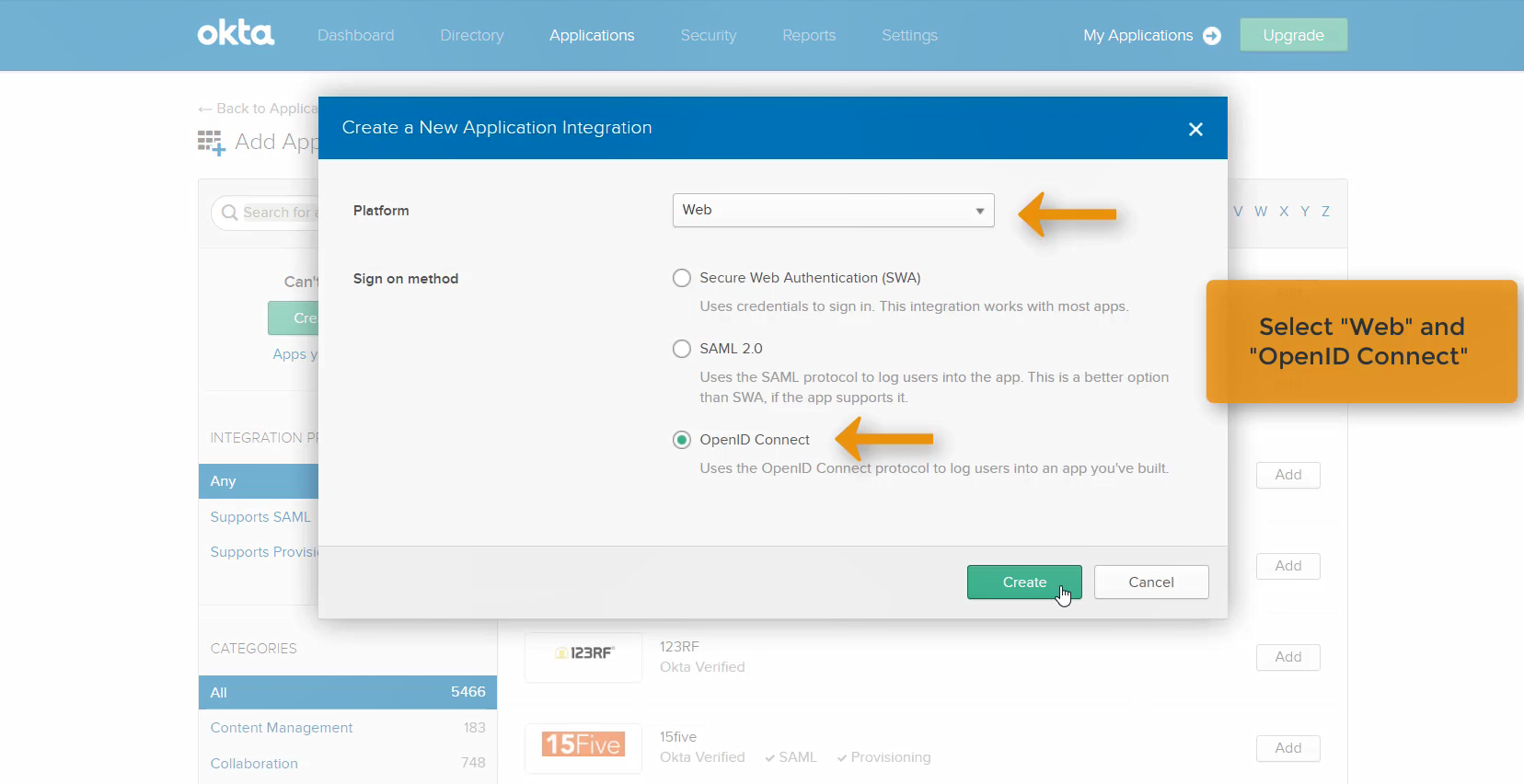This screenshot has width=1524, height=784.
Task: Select the All category with 5466 apps
Action: (x=348, y=692)
